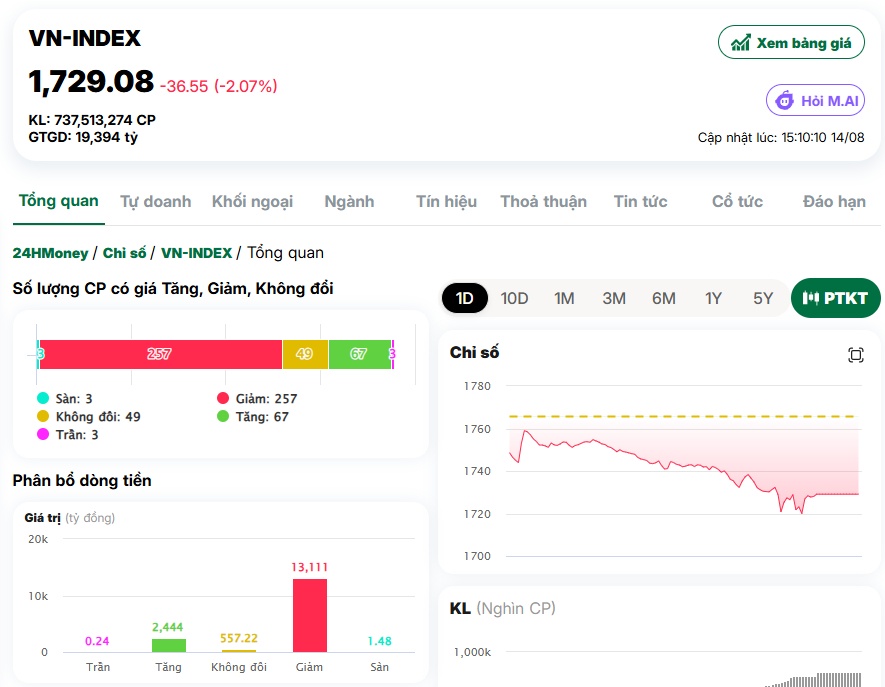Switch to the Tổng quan tab
Image resolution: width=885 pixels, height=687 pixels.
pyautogui.click(x=59, y=202)
